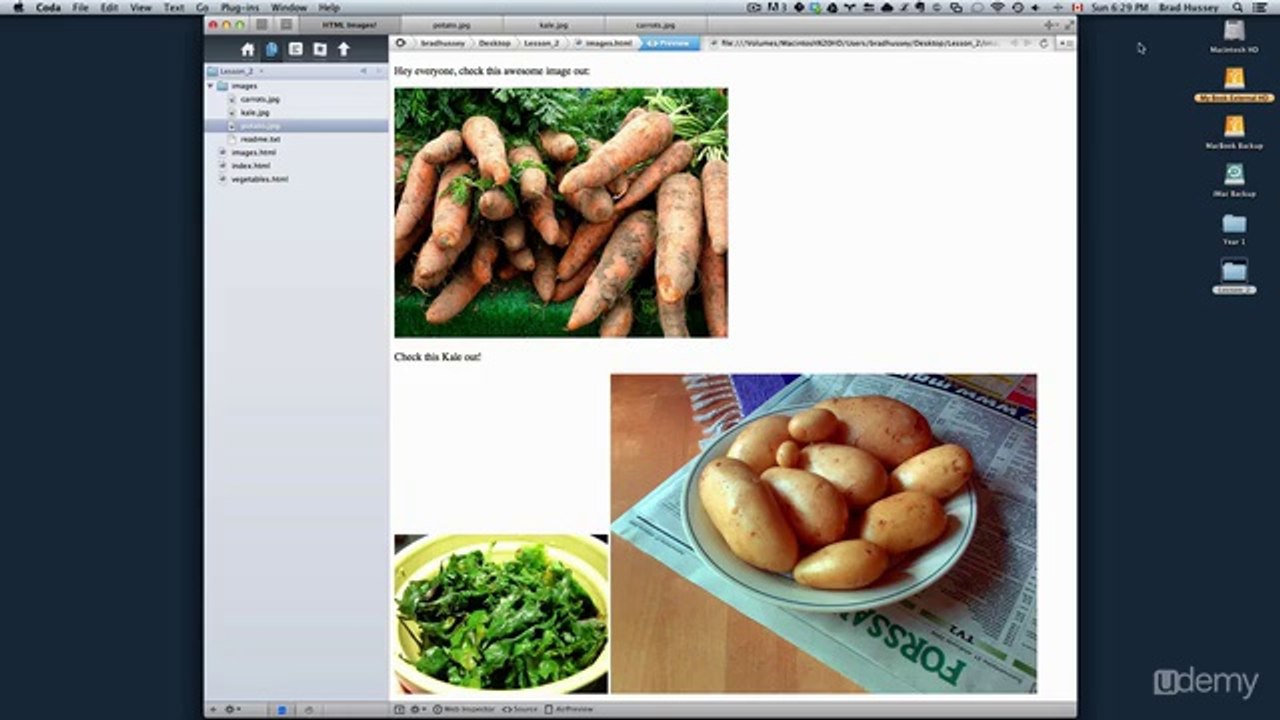Click the Publish up-arrow sidebar icon
This screenshot has width=1280, height=720.
tap(344, 49)
